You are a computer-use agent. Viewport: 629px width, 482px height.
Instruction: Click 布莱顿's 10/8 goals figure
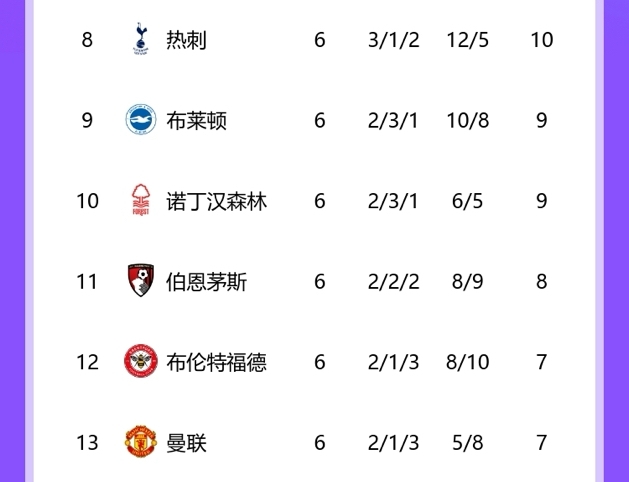(x=467, y=120)
